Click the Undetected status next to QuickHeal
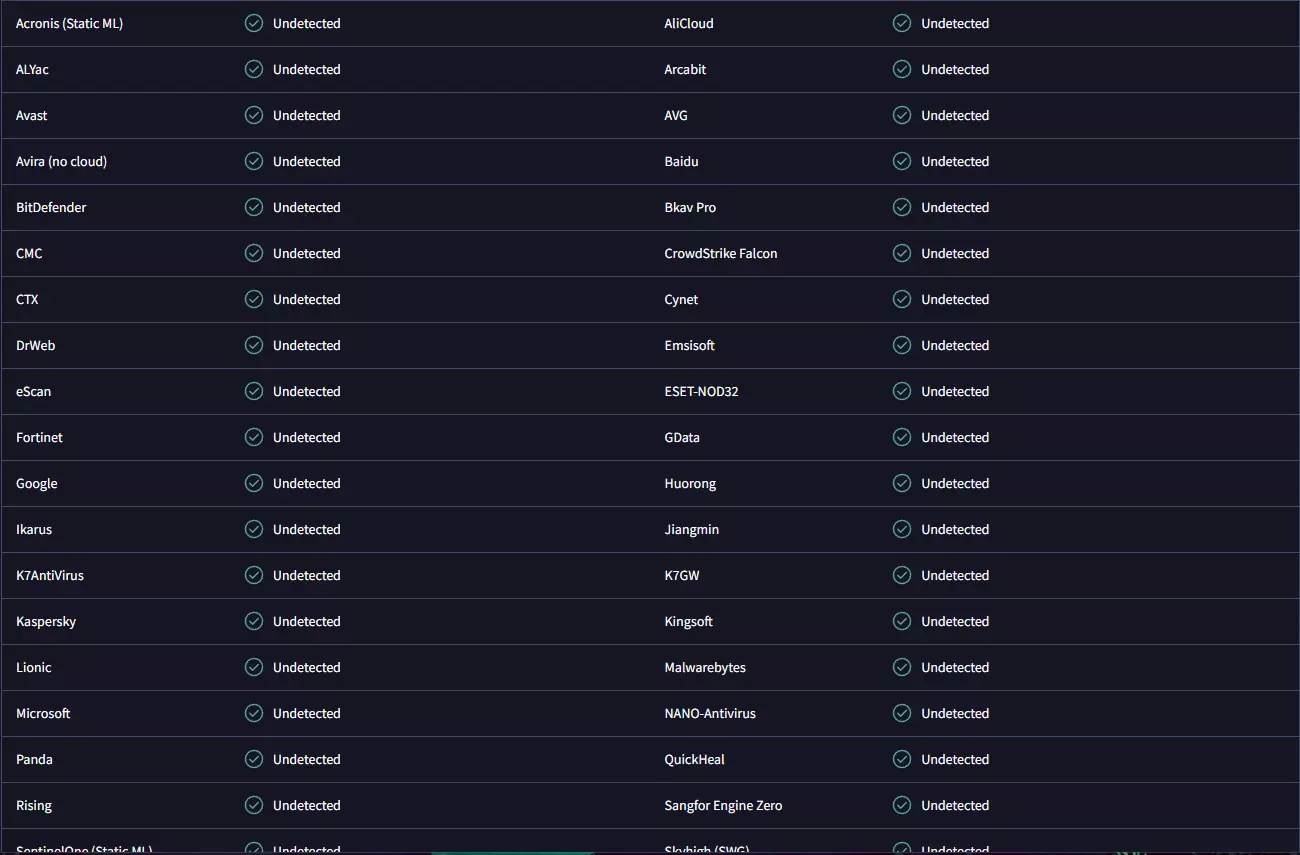 pos(955,759)
